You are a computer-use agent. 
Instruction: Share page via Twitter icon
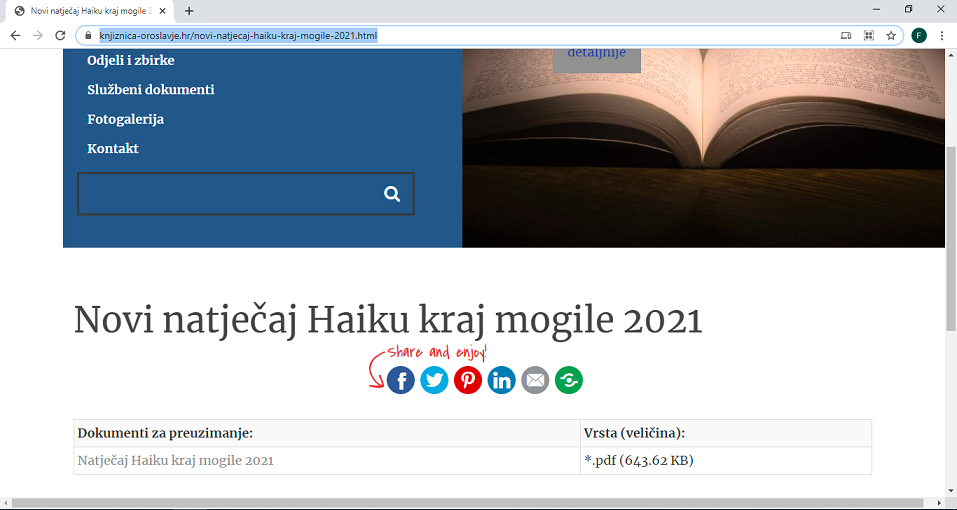click(434, 380)
